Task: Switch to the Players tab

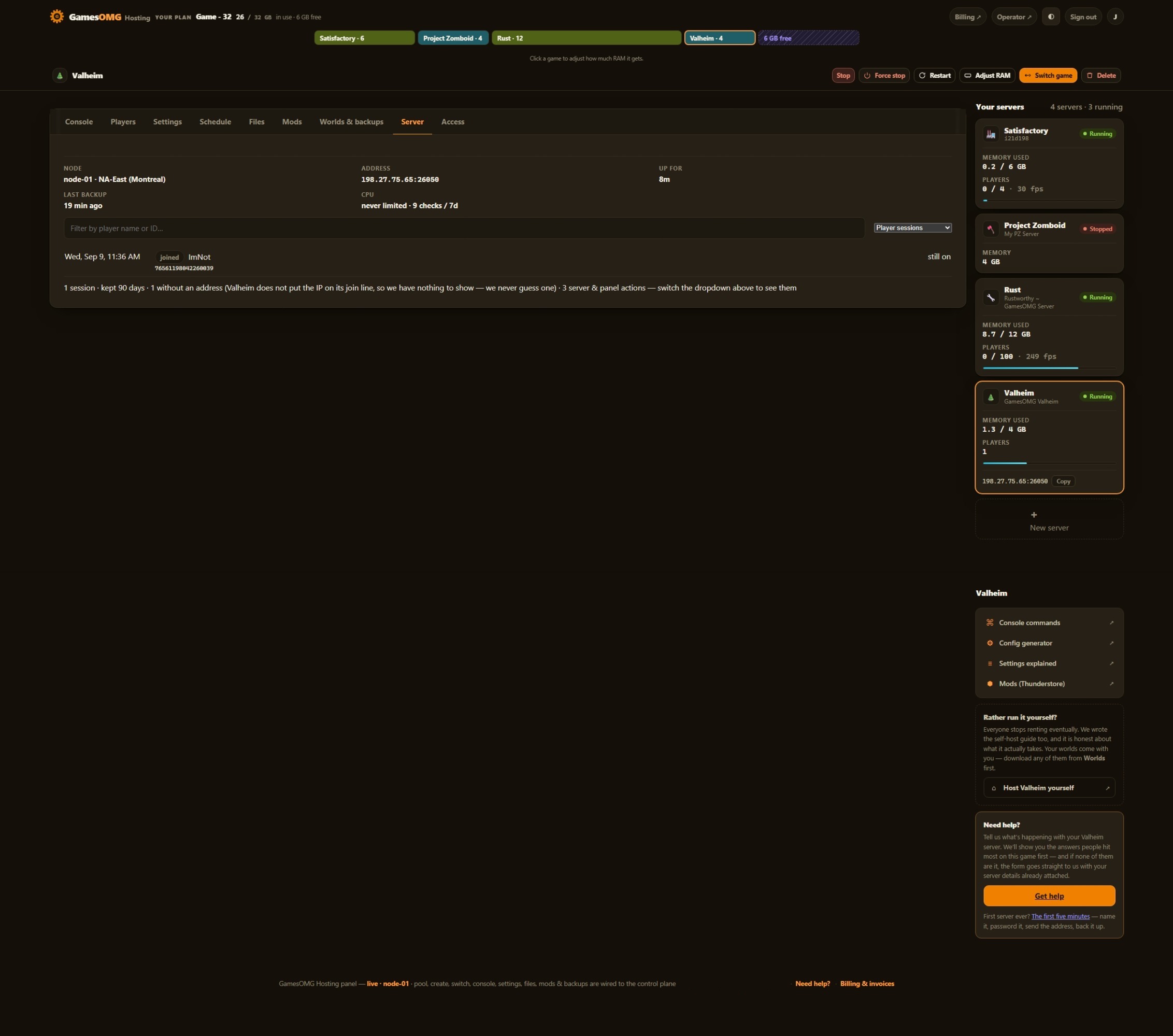Action: pos(123,122)
